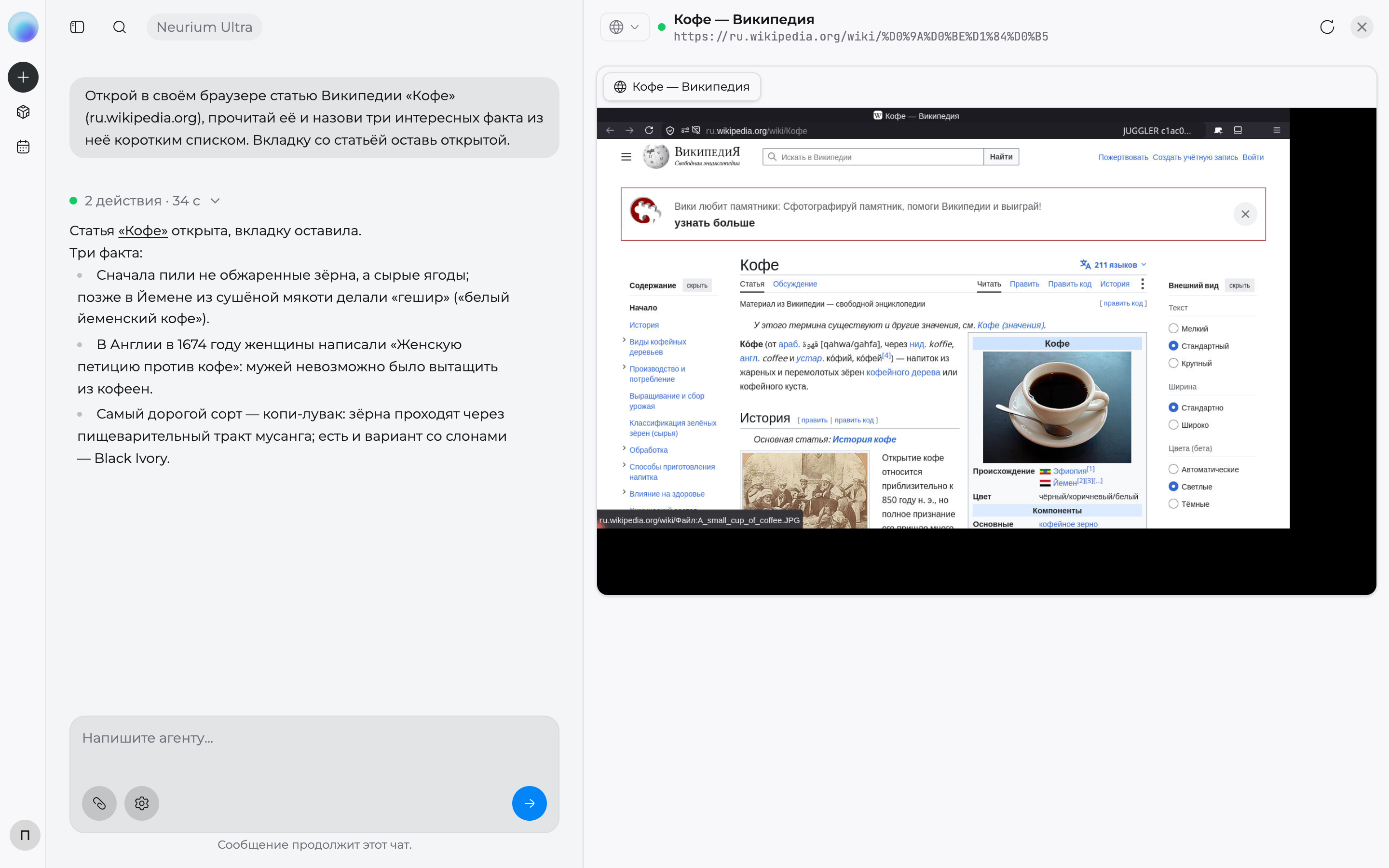1389x868 pixels.
Task: Open embedded browser hamburger menu
Action: [1277, 130]
